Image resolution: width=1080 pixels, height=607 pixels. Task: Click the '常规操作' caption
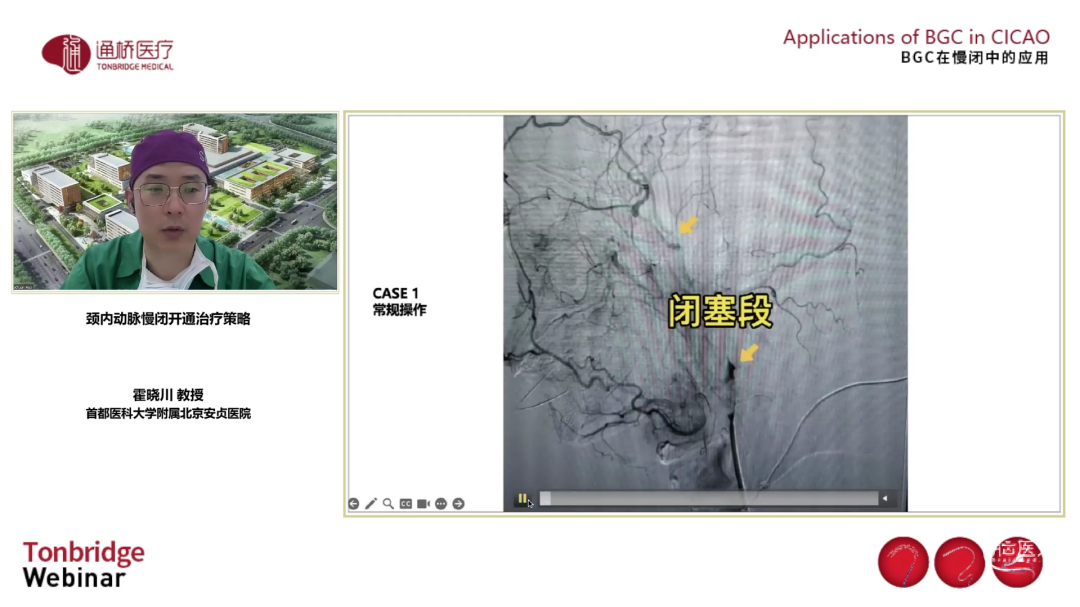click(399, 310)
